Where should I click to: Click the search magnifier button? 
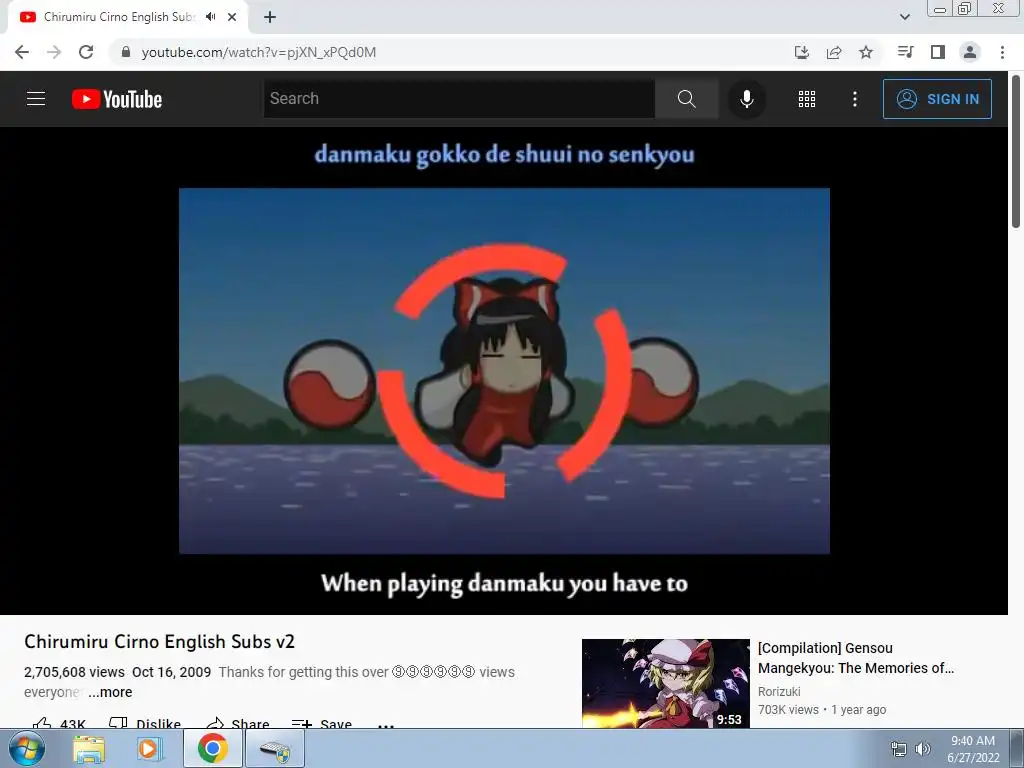tap(686, 99)
